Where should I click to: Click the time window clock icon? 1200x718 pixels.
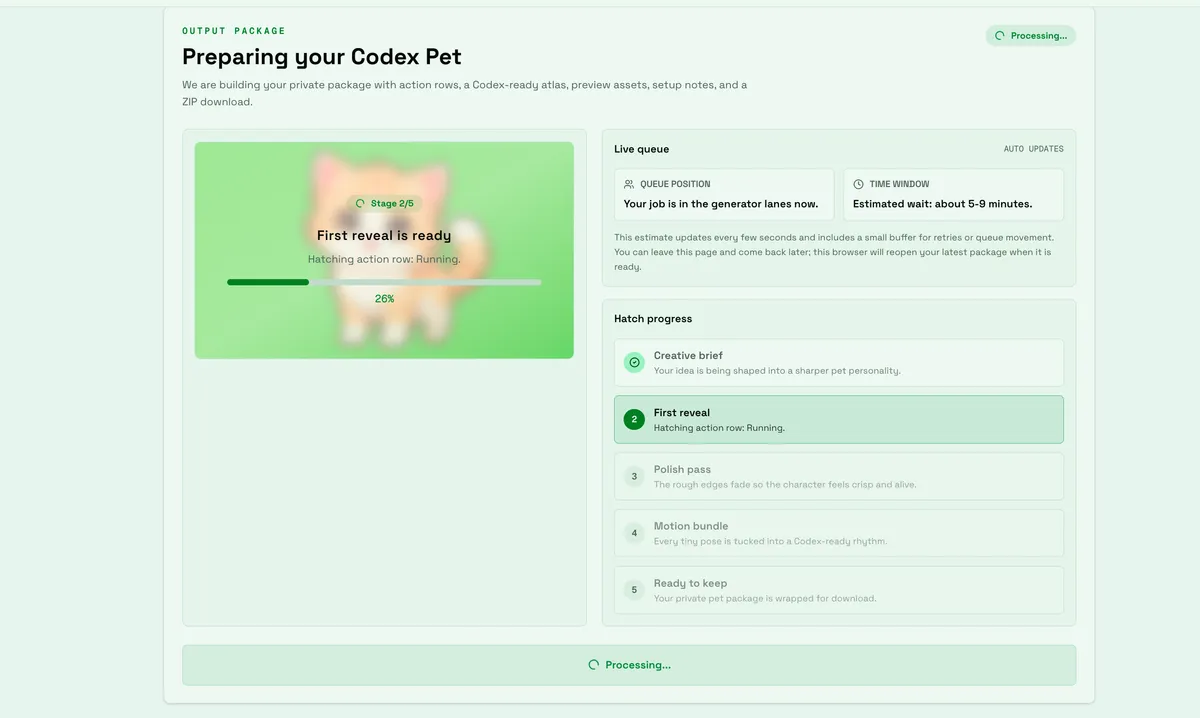point(858,184)
